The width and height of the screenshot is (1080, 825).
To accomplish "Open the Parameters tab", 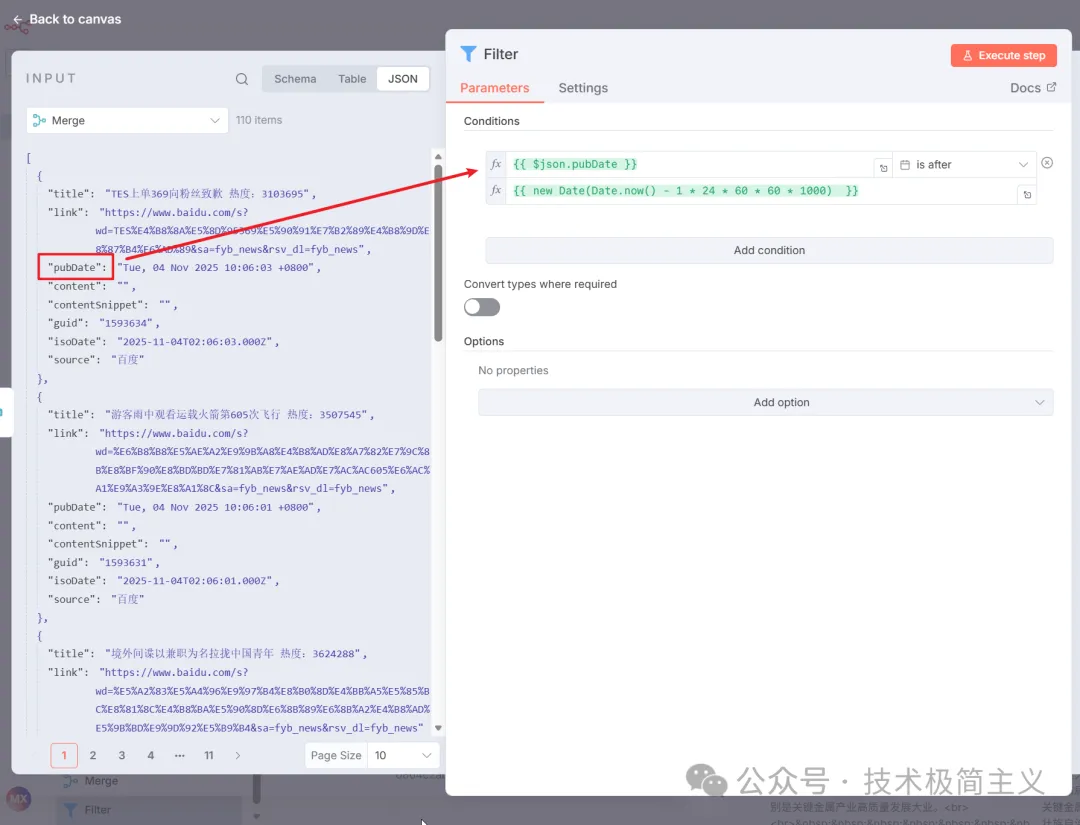I will pos(495,88).
